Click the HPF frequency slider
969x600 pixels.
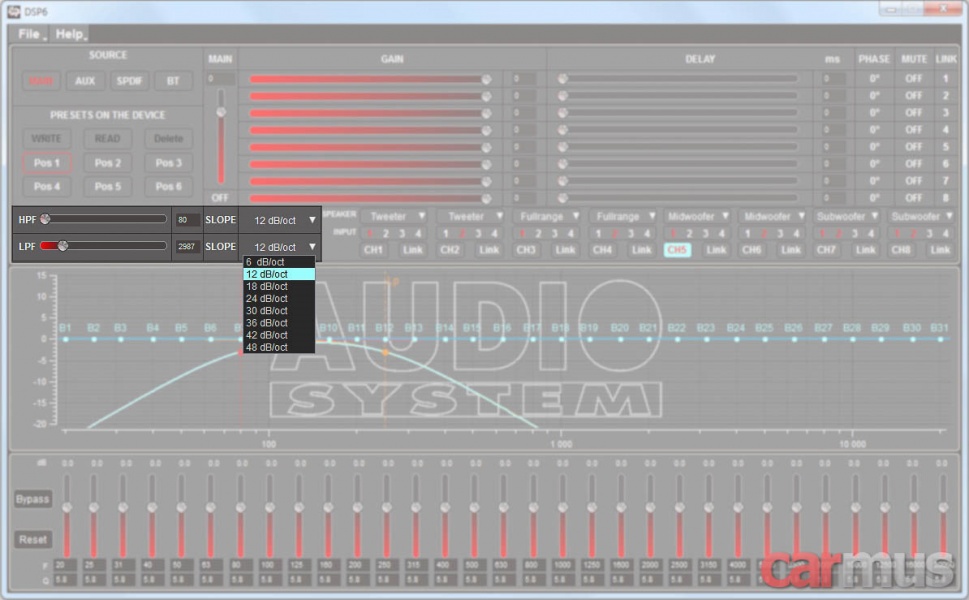tap(103, 219)
